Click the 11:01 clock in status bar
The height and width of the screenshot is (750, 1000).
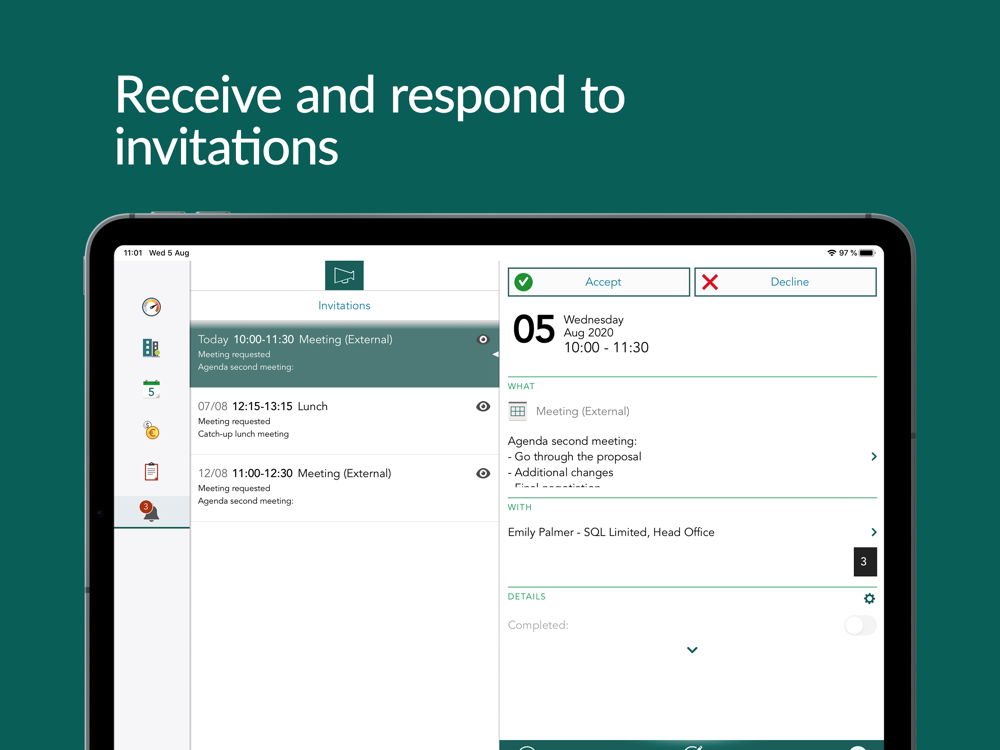pyautogui.click(x=133, y=253)
